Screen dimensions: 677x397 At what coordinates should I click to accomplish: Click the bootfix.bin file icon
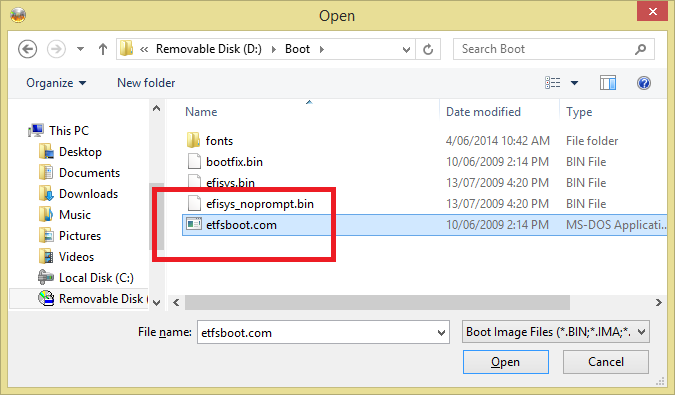tap(194, 161)
